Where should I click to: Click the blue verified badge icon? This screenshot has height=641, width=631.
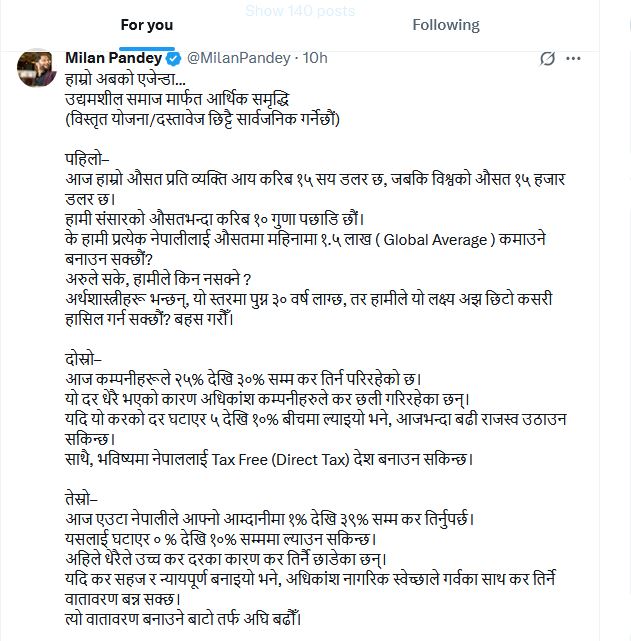pos(172,58)
